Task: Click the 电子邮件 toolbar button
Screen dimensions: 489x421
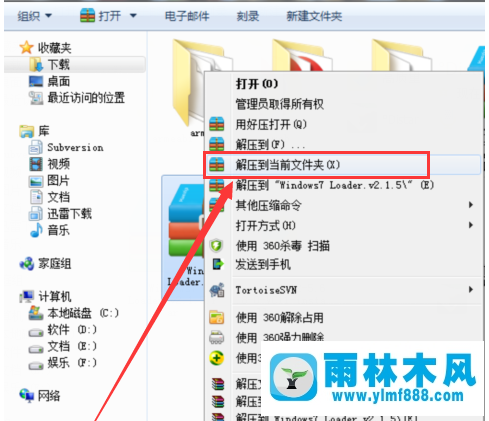Action: click(x=187, y=16)
